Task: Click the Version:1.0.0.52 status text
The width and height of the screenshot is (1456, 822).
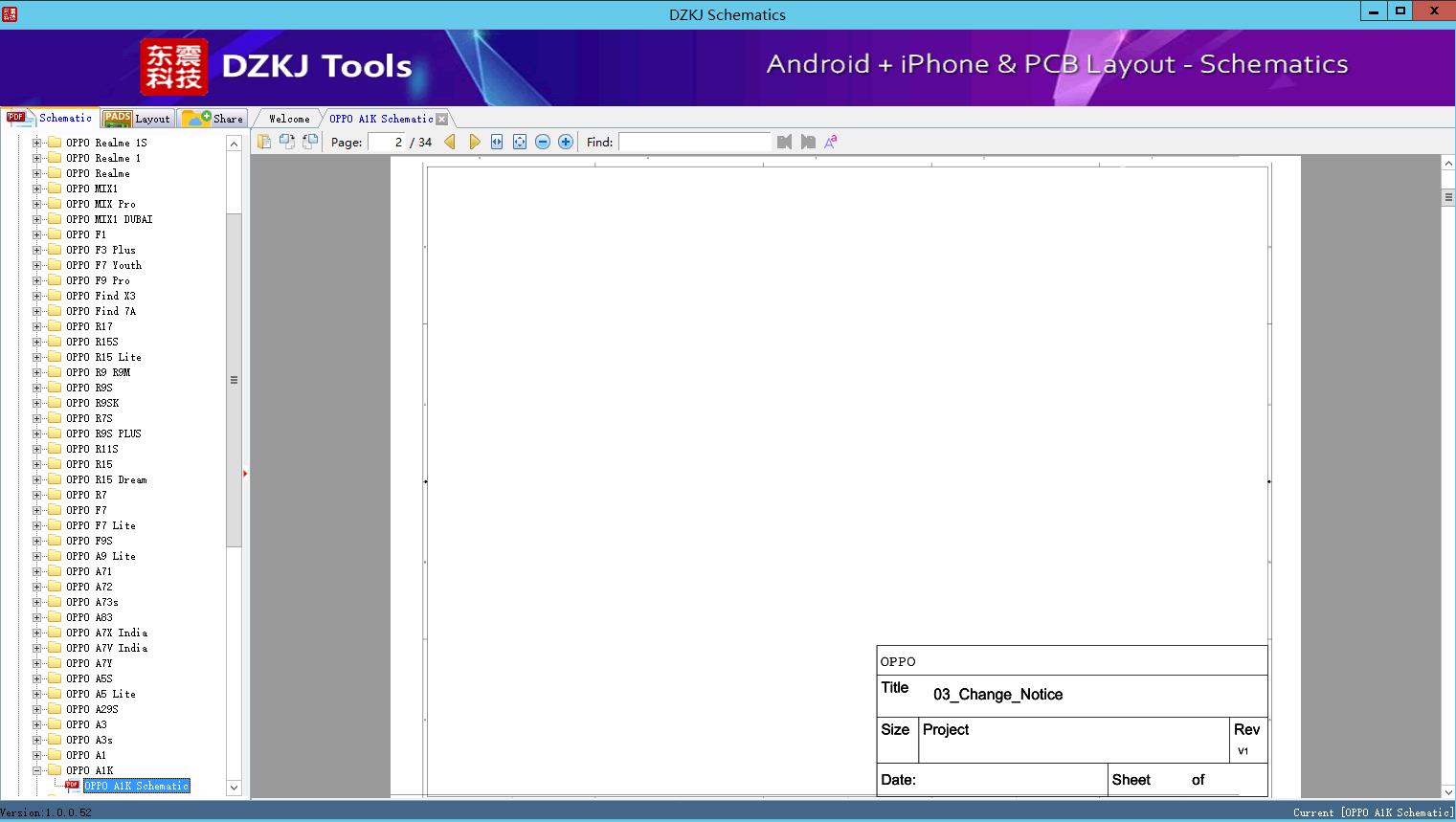Action: click(46, 812)
